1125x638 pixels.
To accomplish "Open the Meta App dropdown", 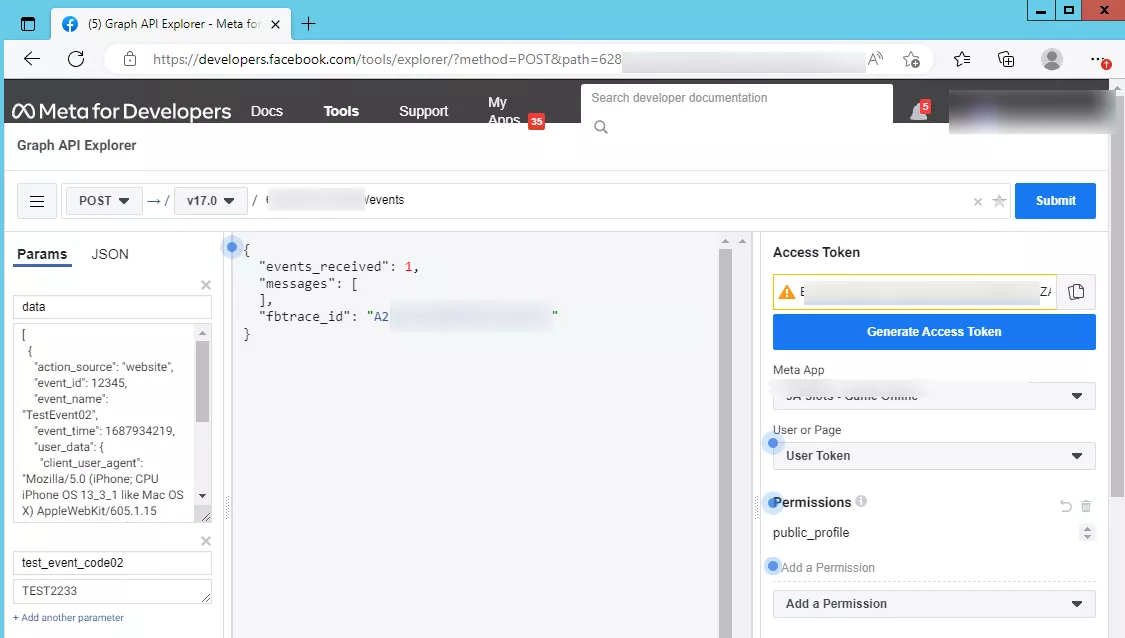I will click(934, 395).
